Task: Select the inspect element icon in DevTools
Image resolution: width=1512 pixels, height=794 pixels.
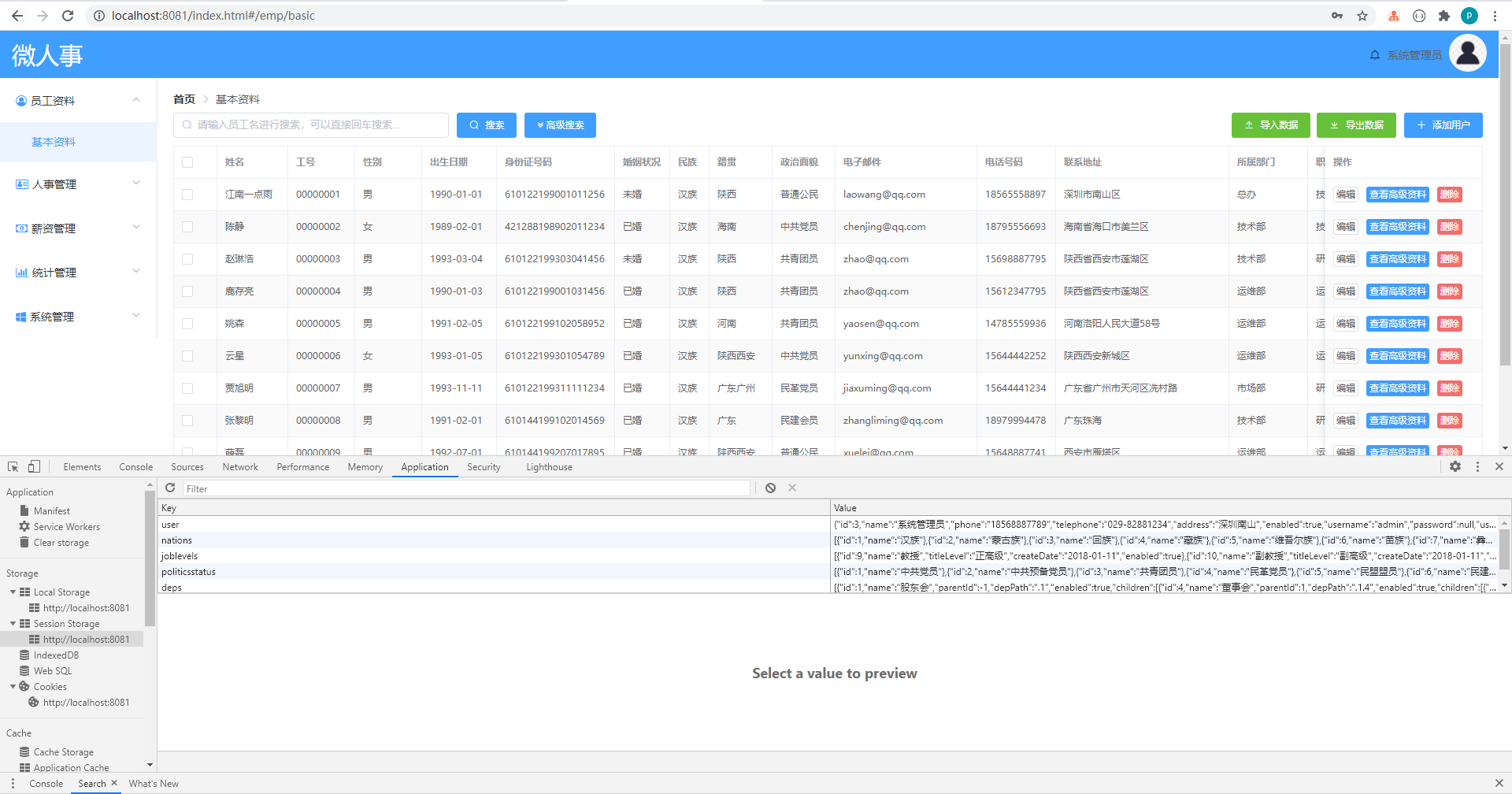Action: [12, 466]
